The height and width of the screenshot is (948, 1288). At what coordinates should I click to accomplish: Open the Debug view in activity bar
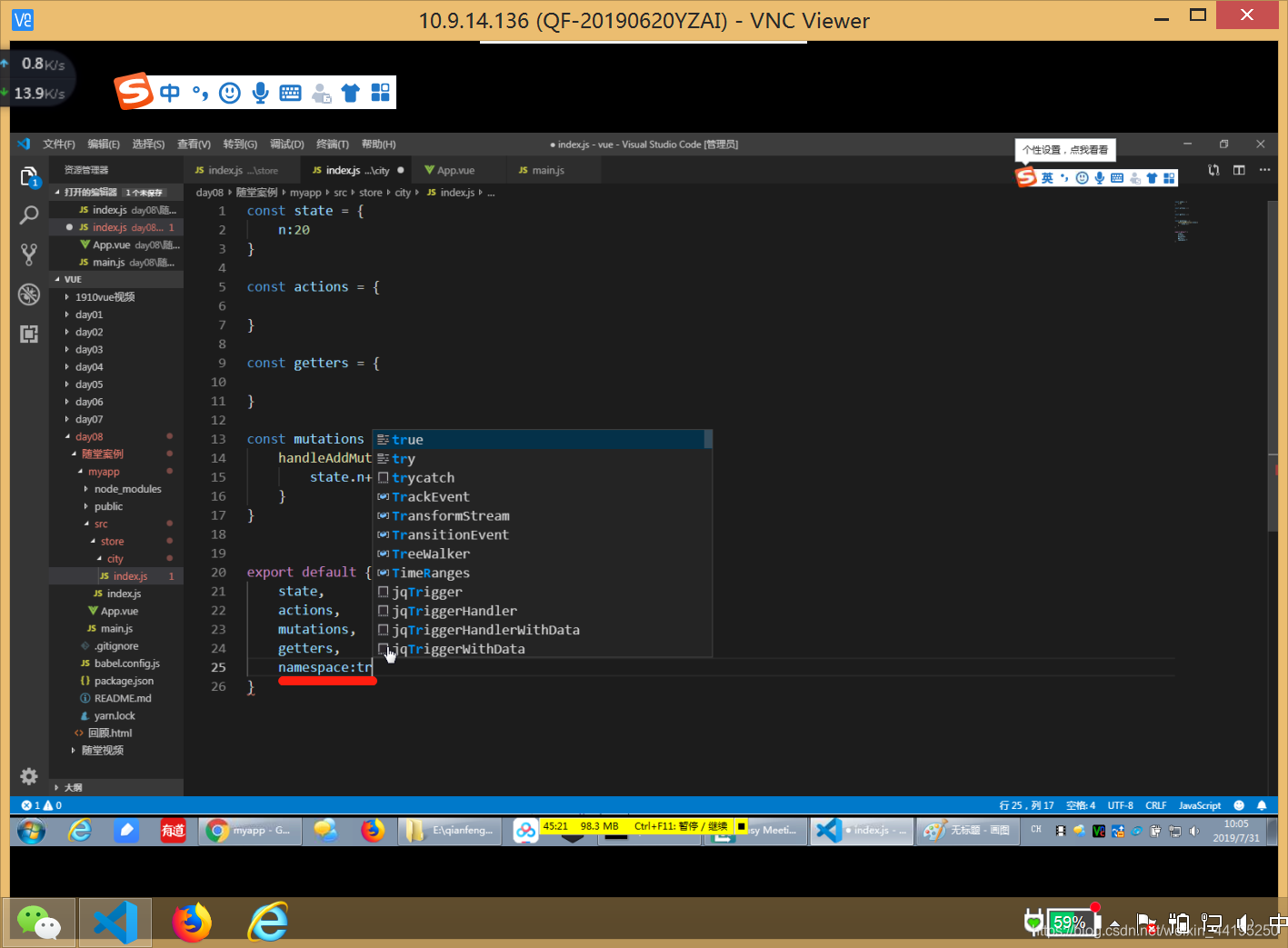point(29,294)
